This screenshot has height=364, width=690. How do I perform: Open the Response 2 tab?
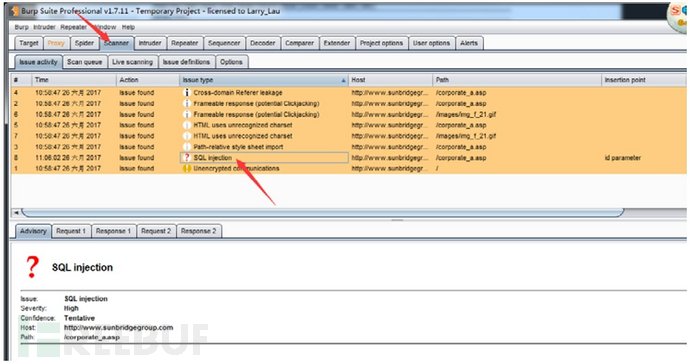[x=198, y=231]
